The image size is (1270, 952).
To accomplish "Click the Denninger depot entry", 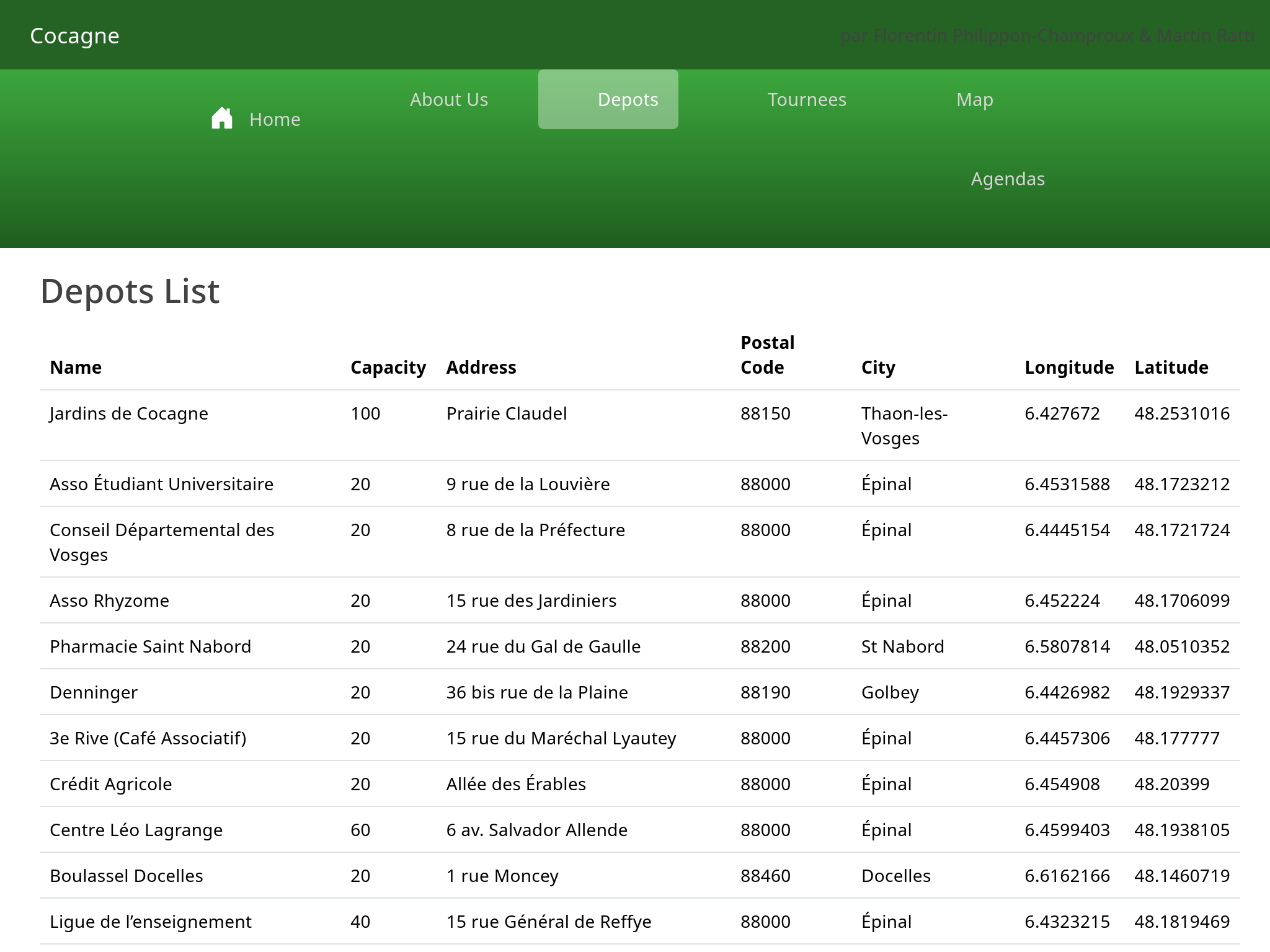I will click(94, 692).
